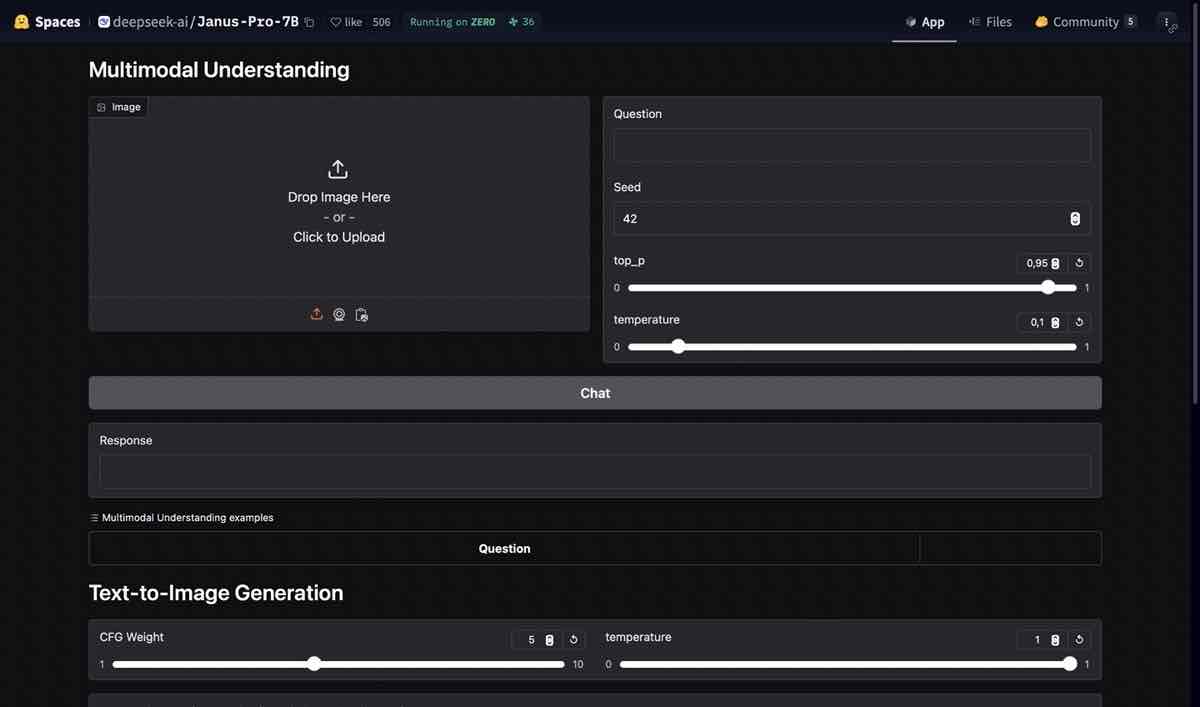Click the image drop upload area
Screen dimensions: 1200x707
point(339,197)
